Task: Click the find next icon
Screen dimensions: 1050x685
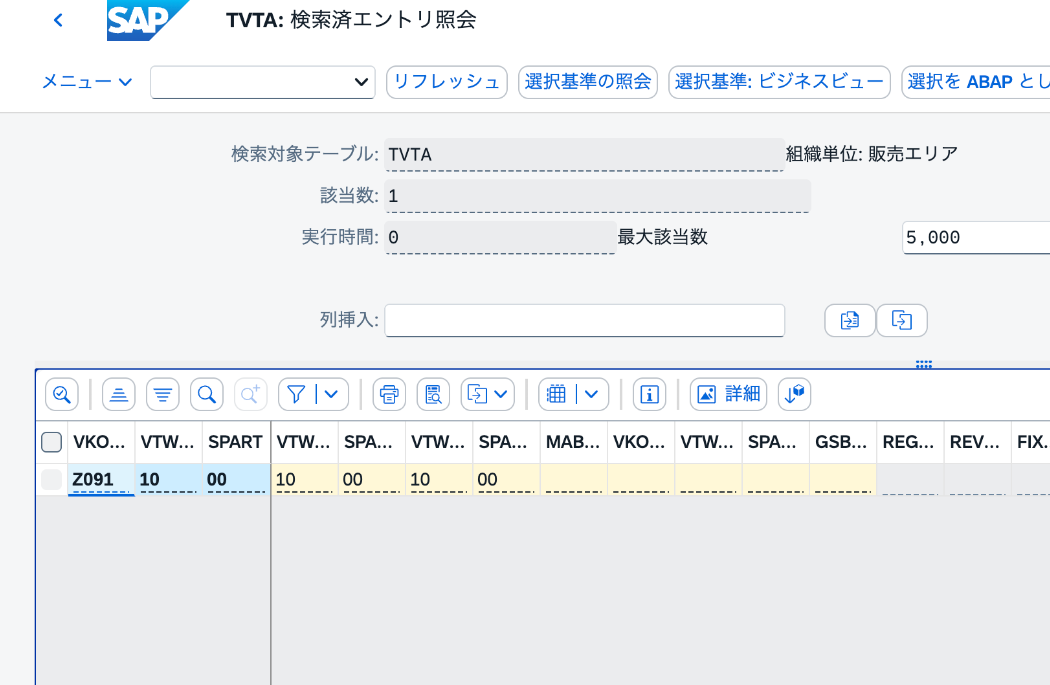Action: (250, 394)
